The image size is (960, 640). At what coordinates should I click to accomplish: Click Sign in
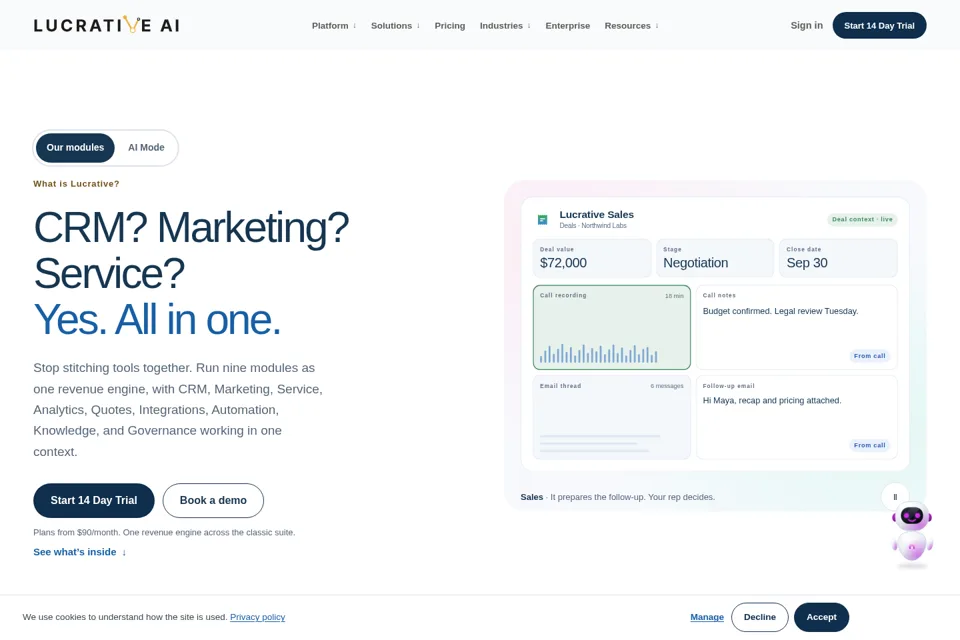click(806, 25)
